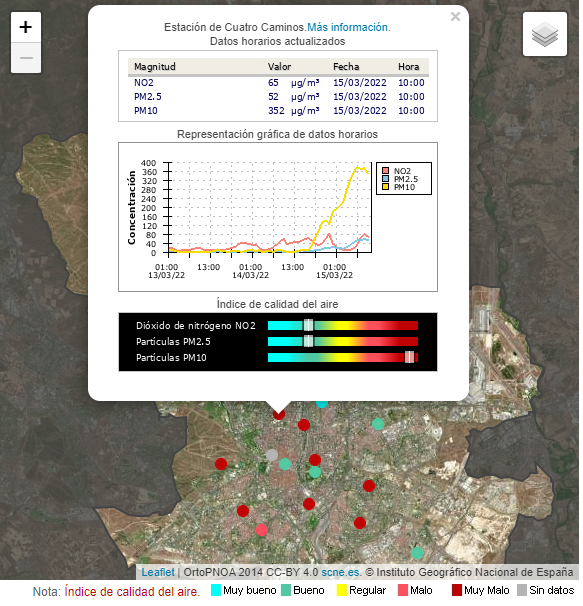Click the Hora column header

pos(409,66)
